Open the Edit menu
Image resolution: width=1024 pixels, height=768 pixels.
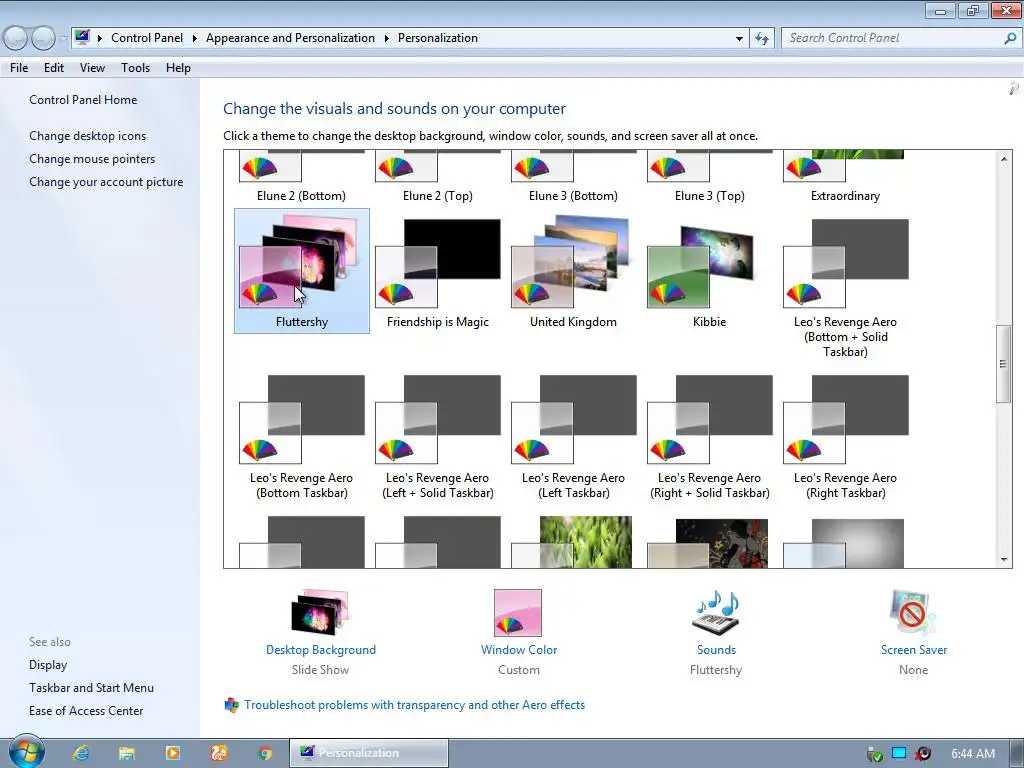coord(54,68)
